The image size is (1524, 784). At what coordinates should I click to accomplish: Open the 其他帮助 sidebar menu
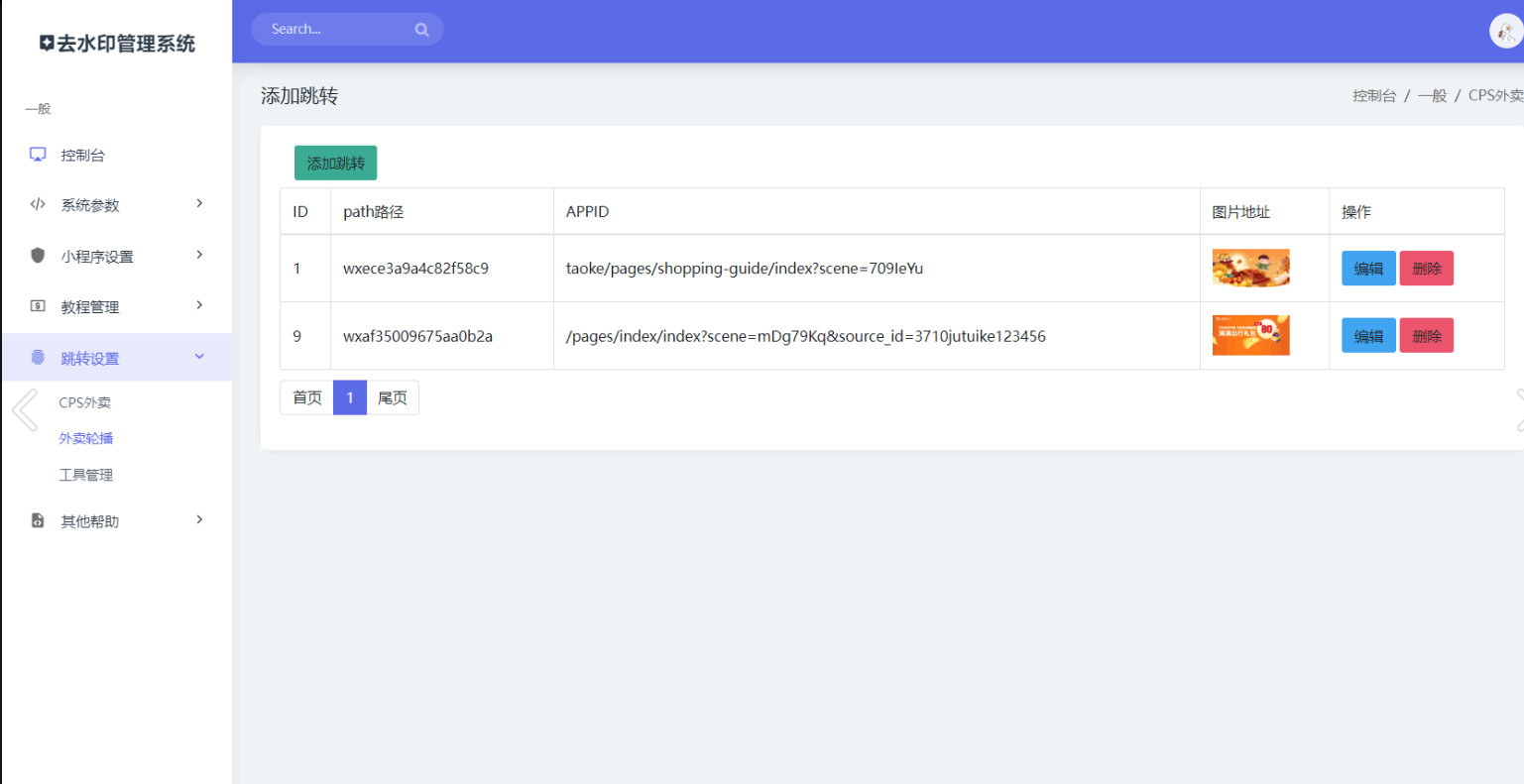click(117, 521)
